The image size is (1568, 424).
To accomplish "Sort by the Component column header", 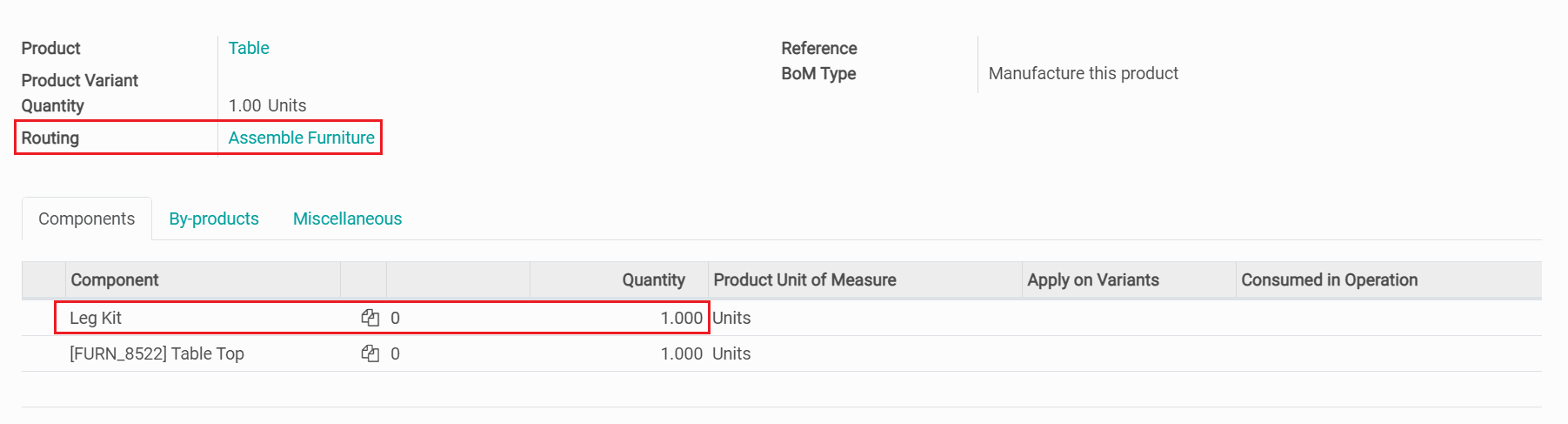I will pyautogui.click(x=115, y=279).
